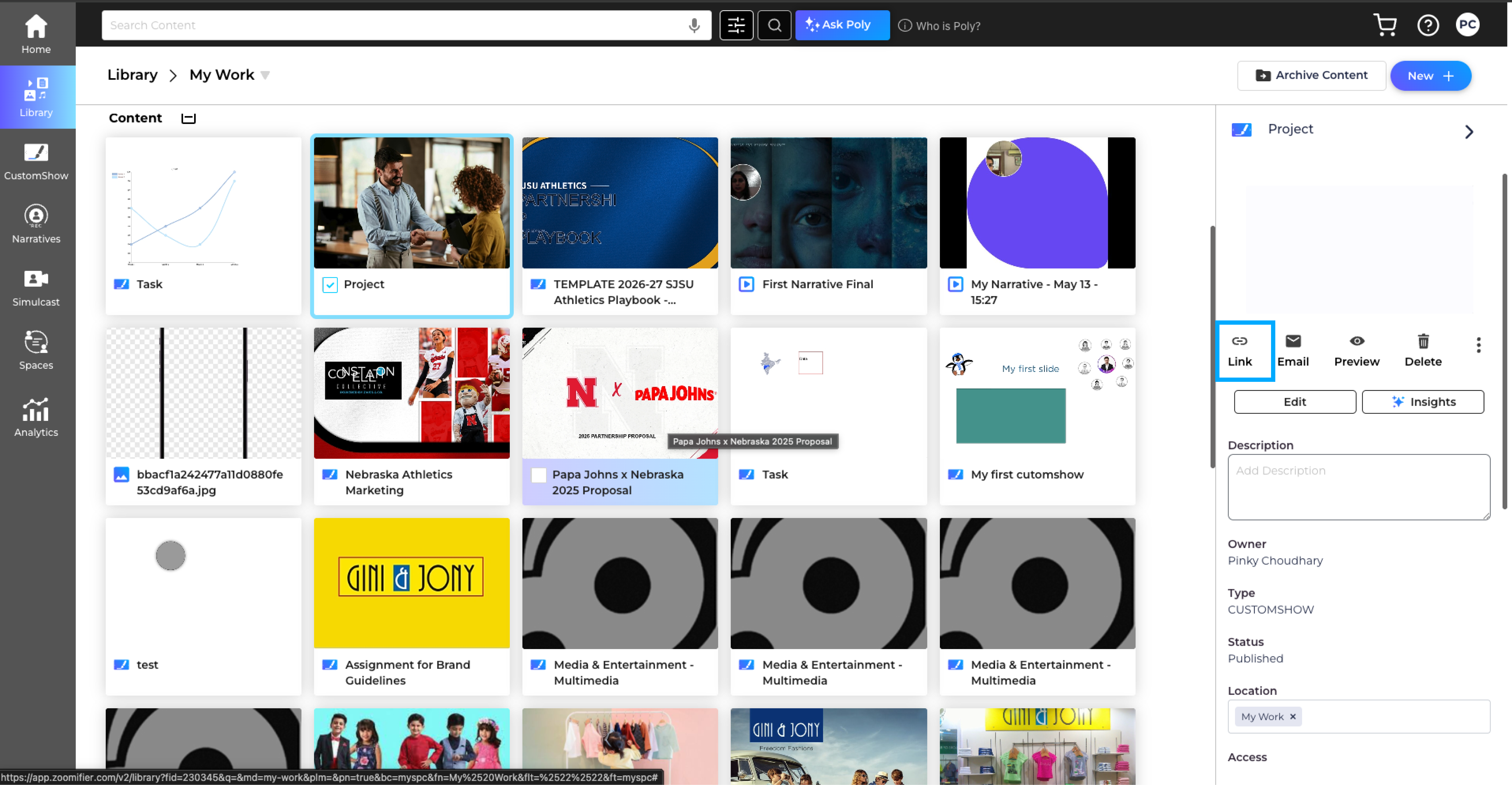1512x785 pixels.
Task: Open the PC user profile avatar
Action: (1467, 25)
